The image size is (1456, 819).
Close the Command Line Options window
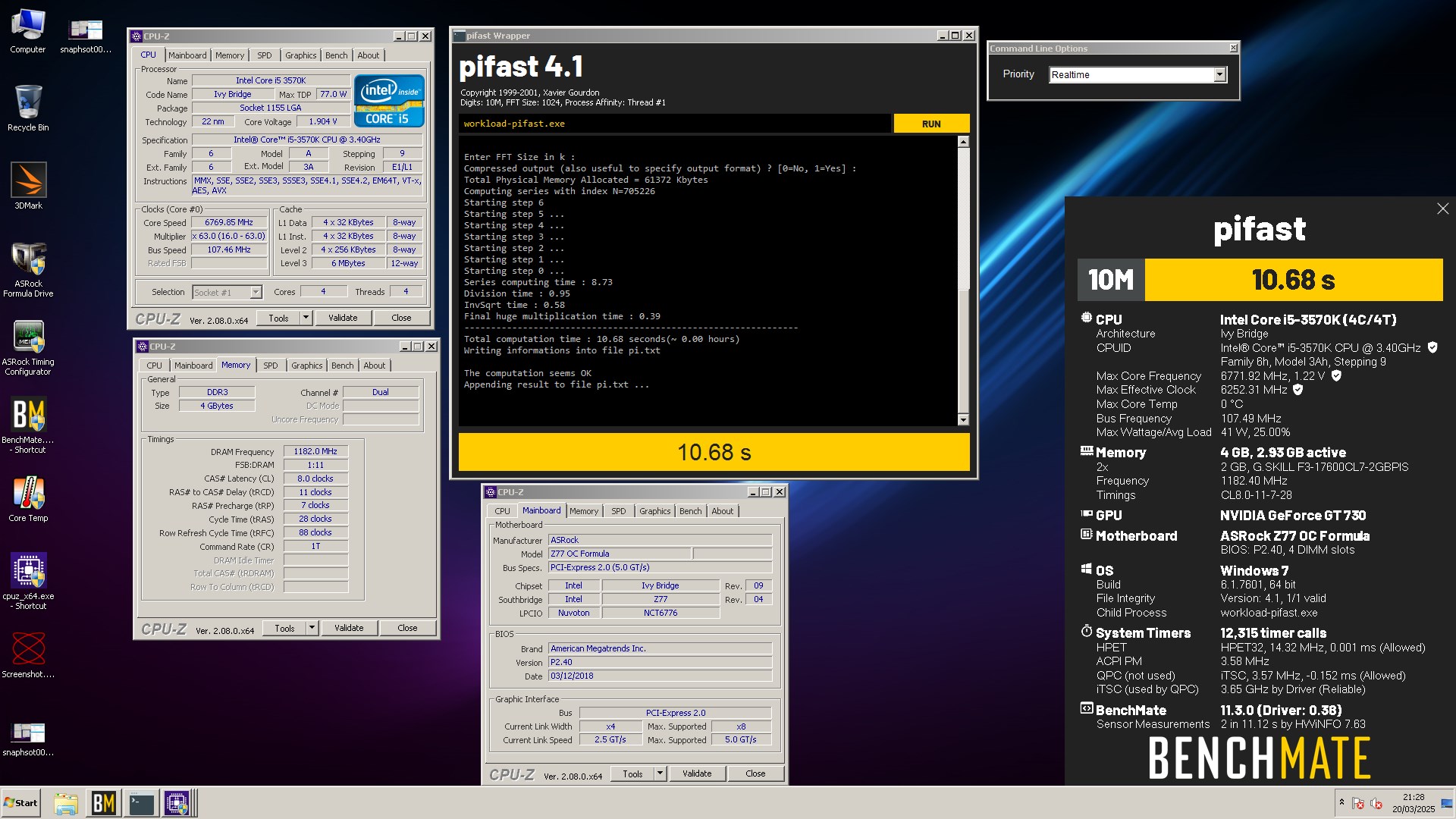click(x=1233, y=48)
